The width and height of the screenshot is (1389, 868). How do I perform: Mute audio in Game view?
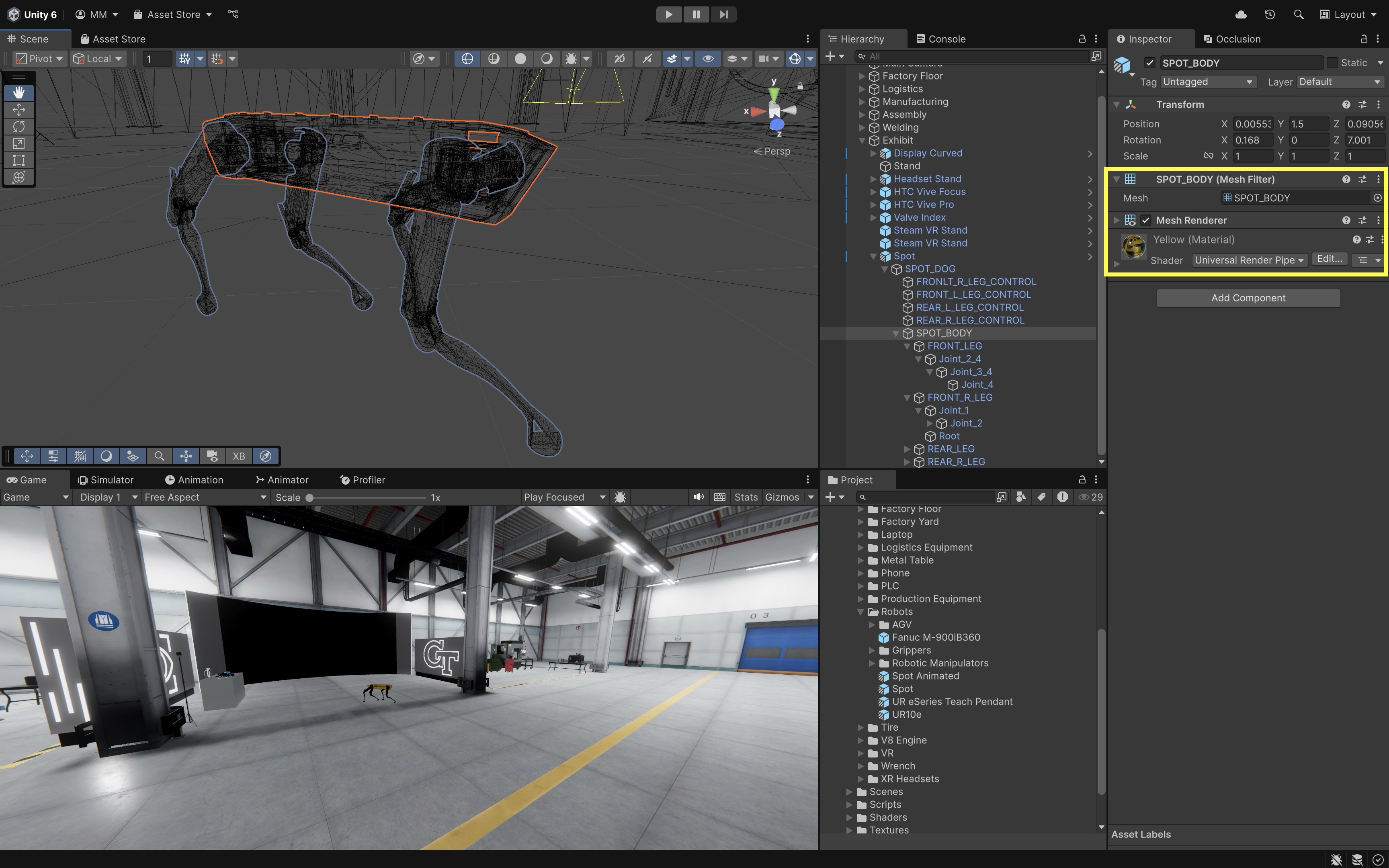698,497
